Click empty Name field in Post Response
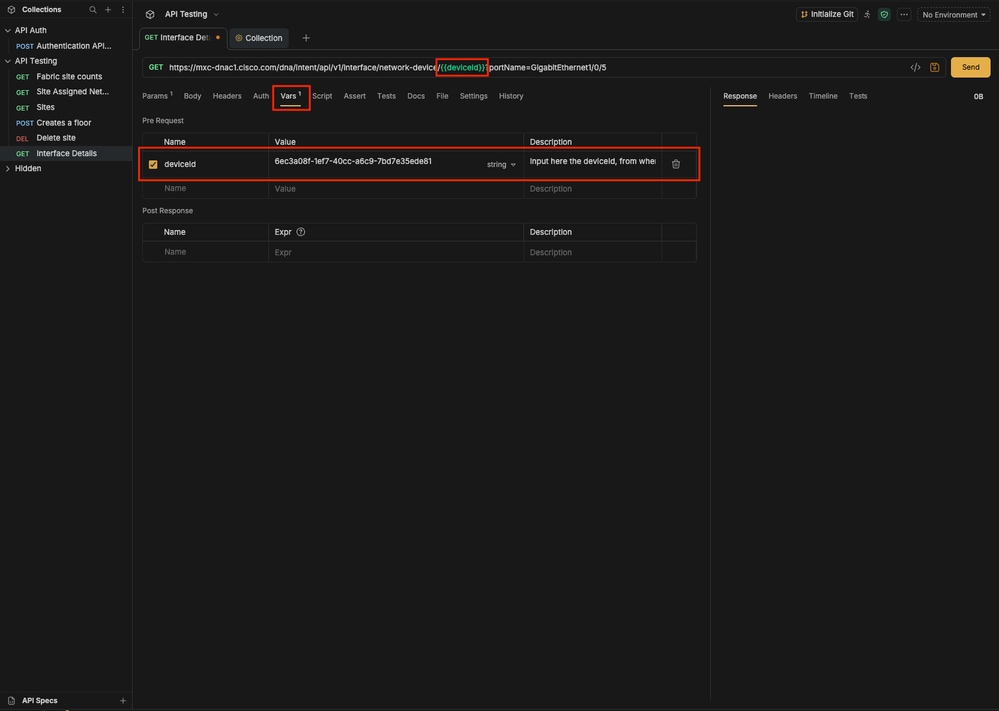999x711 pixels. (214, 252)
